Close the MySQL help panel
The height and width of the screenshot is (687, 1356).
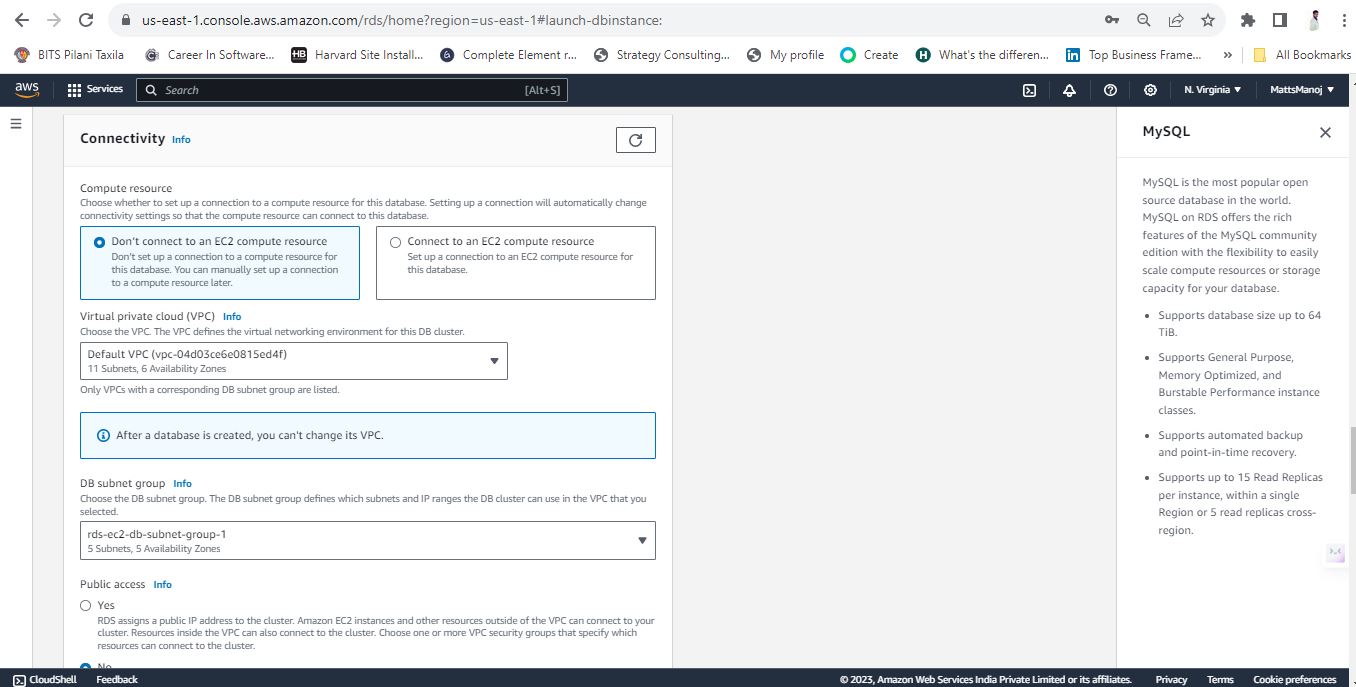coord(1325,132)
